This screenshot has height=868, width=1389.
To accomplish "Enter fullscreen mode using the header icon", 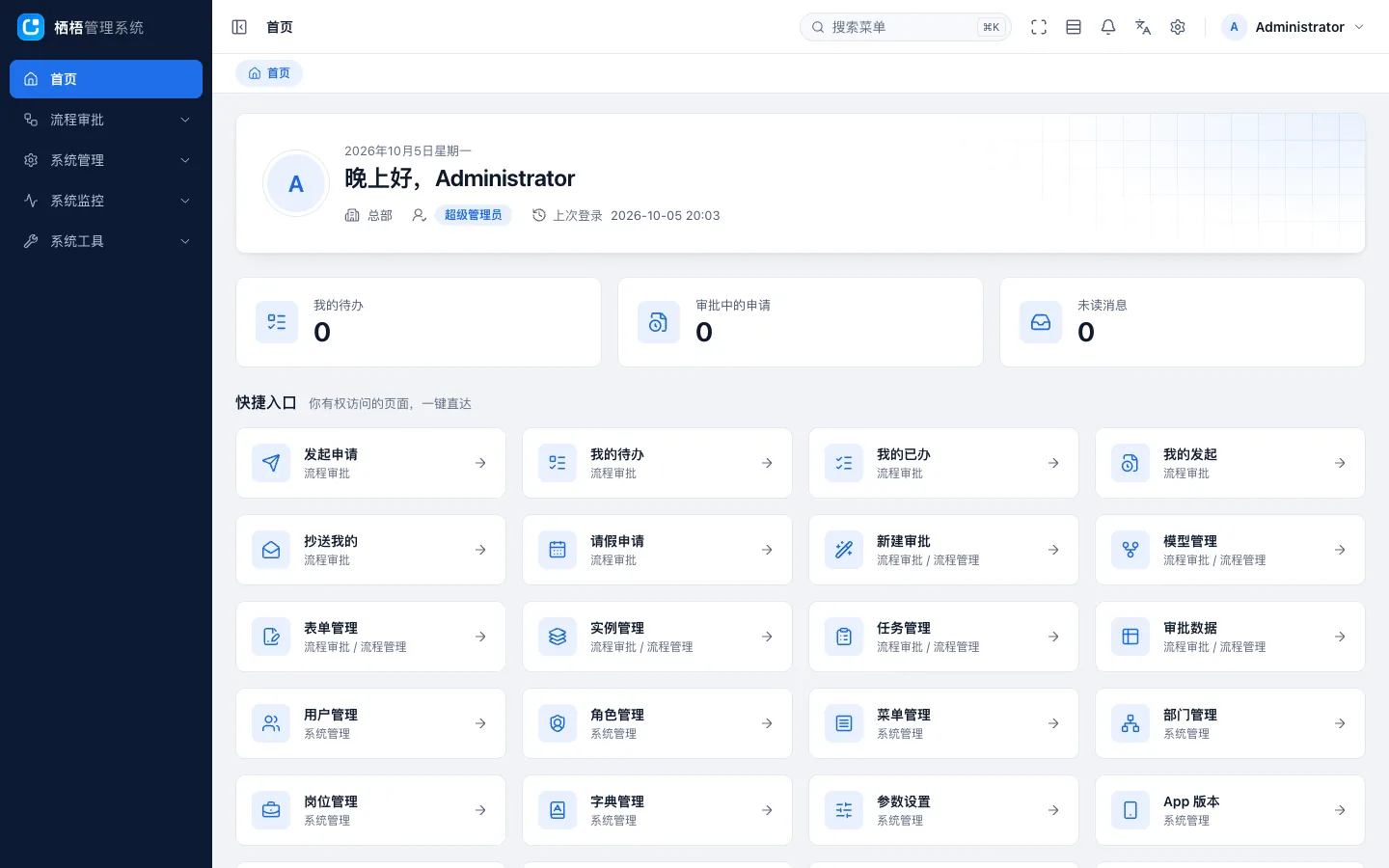I will (1039, 27).
